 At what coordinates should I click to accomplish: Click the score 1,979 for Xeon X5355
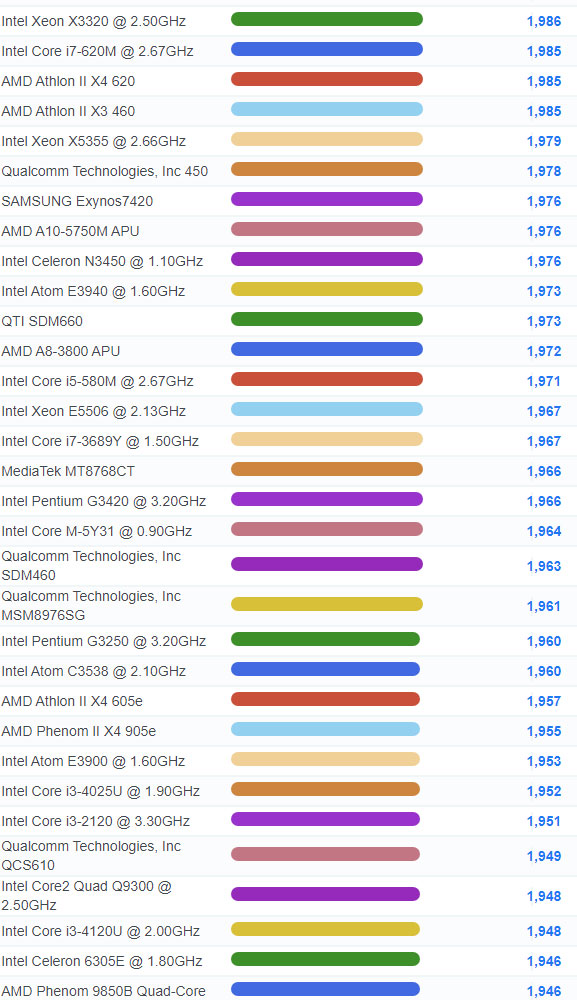(544, 141)
